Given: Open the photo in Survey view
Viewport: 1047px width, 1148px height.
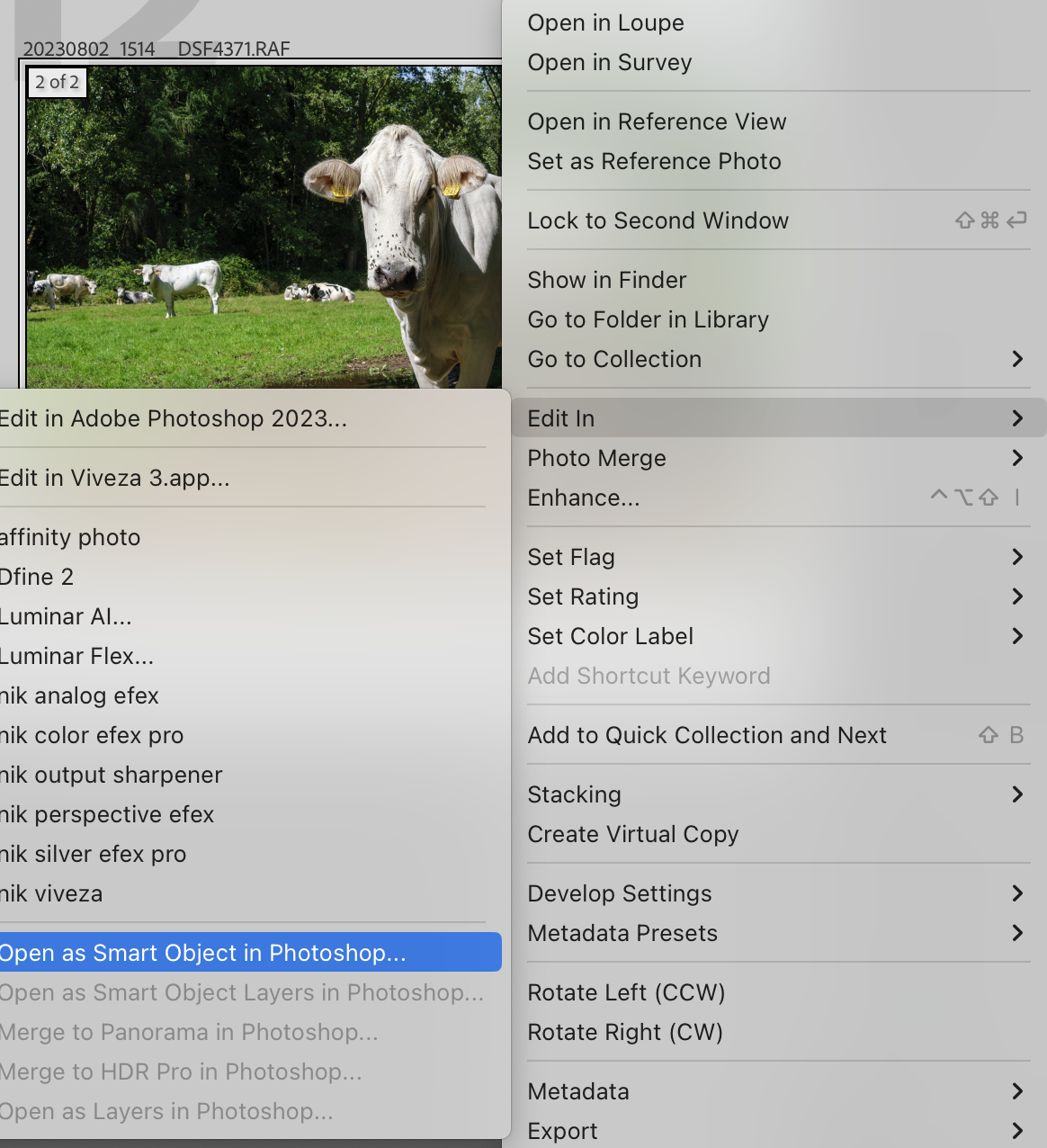Looking at the screenshot, I should (609, 62).
